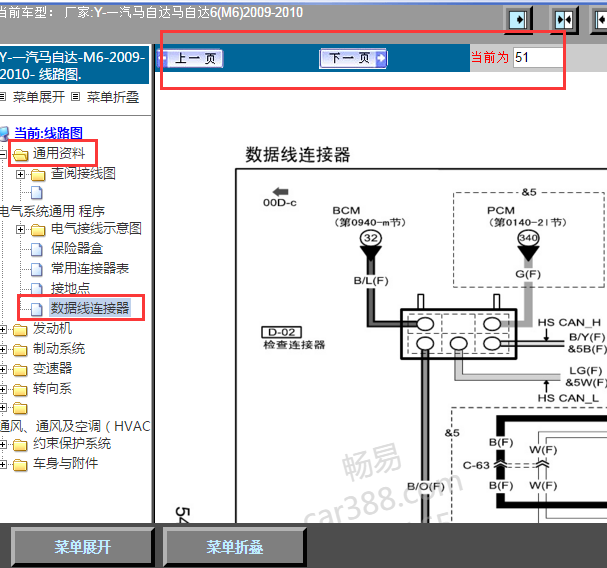Open the 当前:线路图 link
607x568 pixels.
tap(48, 133)
